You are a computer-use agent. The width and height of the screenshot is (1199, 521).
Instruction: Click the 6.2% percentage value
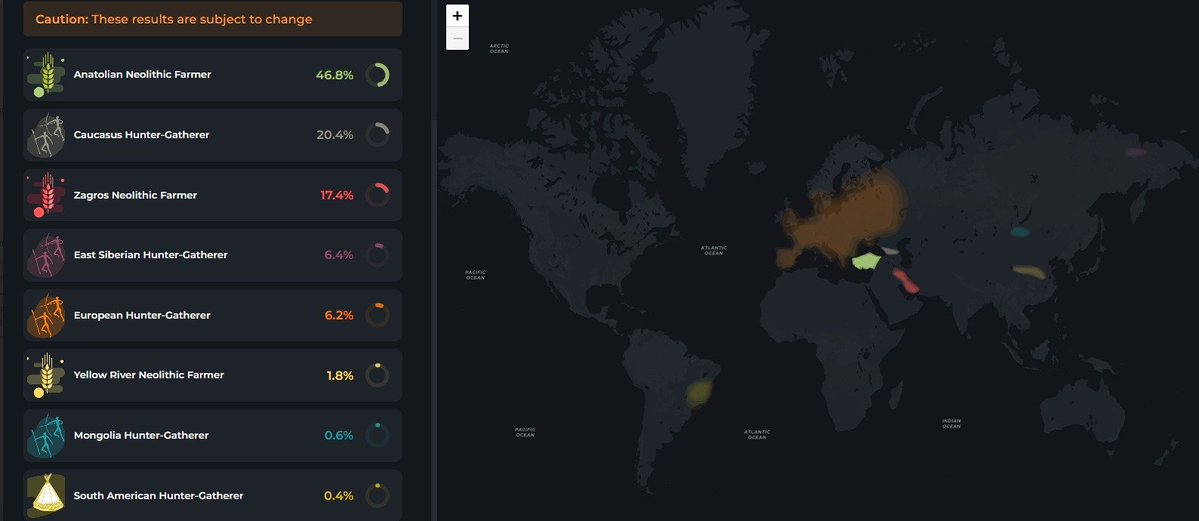[339, 315]
